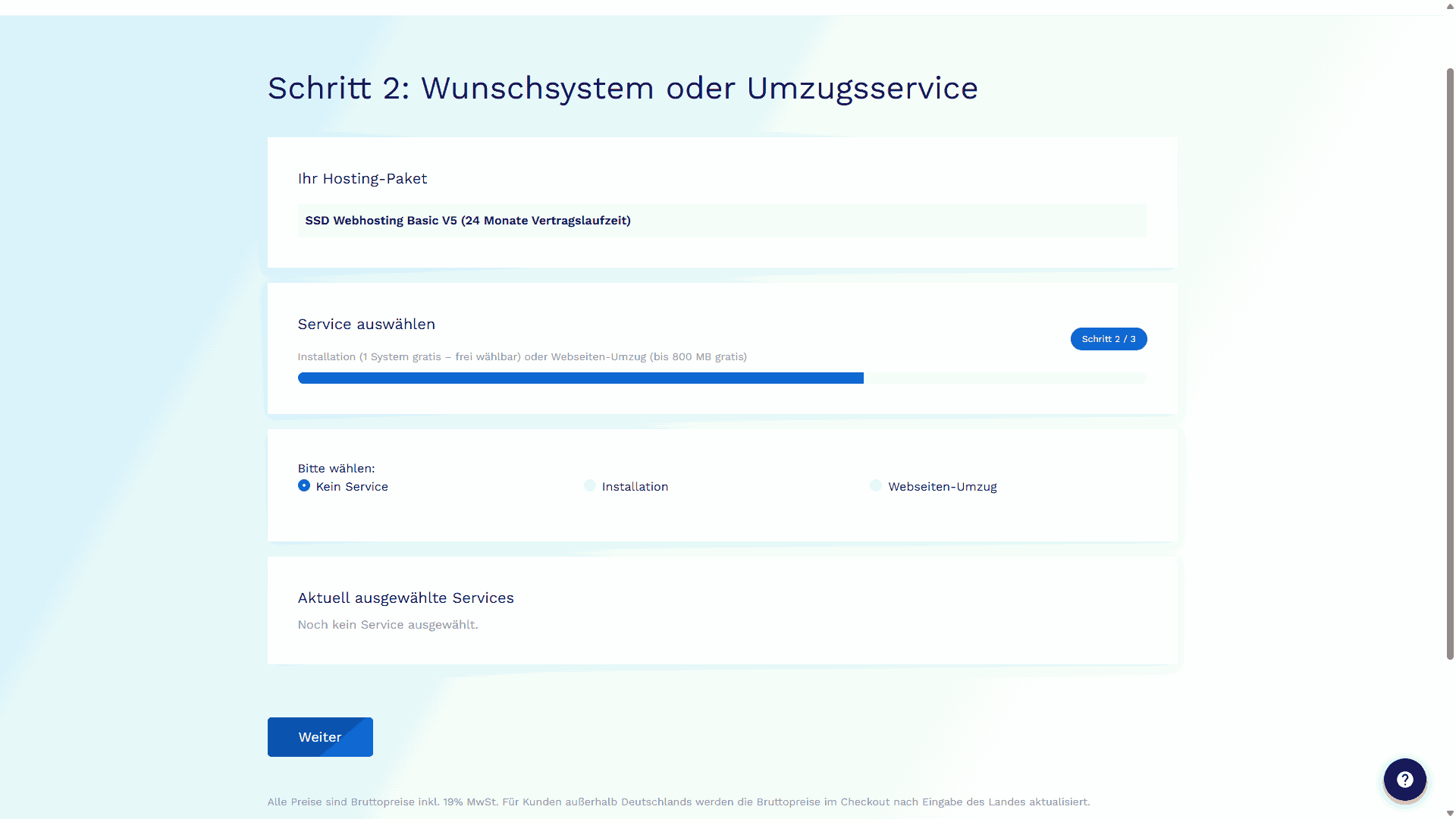Click the Bitte wählen label
The height and width of the screenshot is (819, 1456).
[x=336, y=469]
